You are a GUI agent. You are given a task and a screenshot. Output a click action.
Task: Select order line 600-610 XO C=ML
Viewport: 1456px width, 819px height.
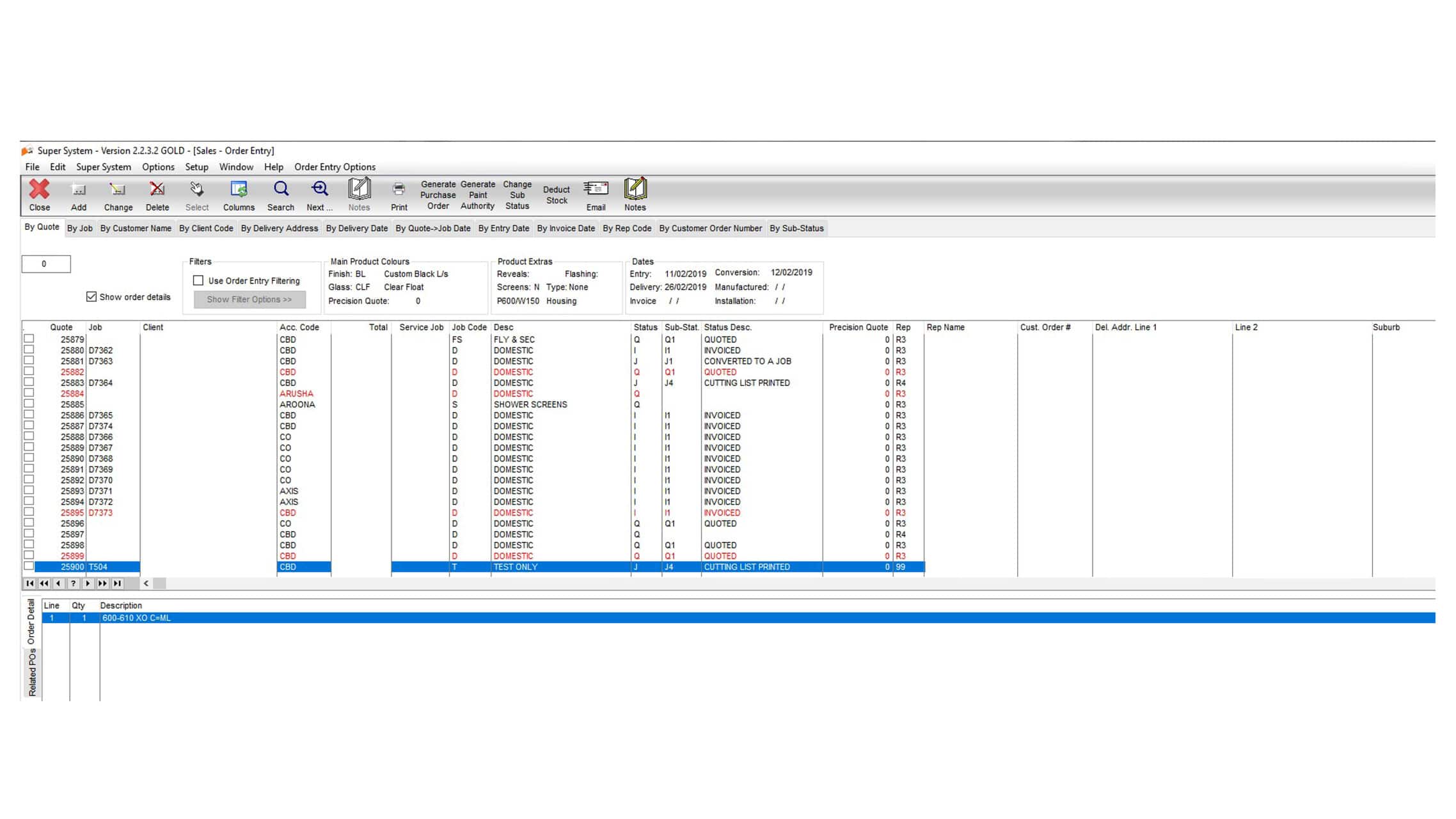tap(738, 618)
